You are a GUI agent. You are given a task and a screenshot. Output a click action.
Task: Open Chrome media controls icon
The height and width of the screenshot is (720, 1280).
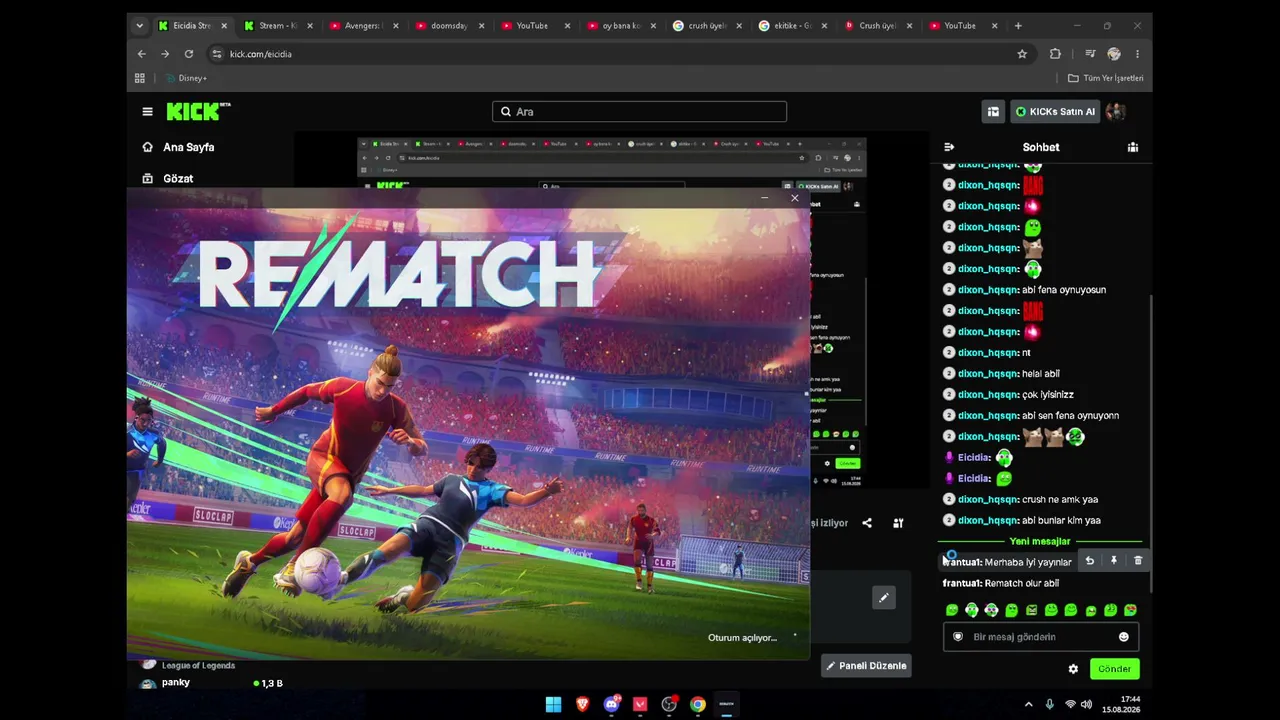[x=1090, y=54]
